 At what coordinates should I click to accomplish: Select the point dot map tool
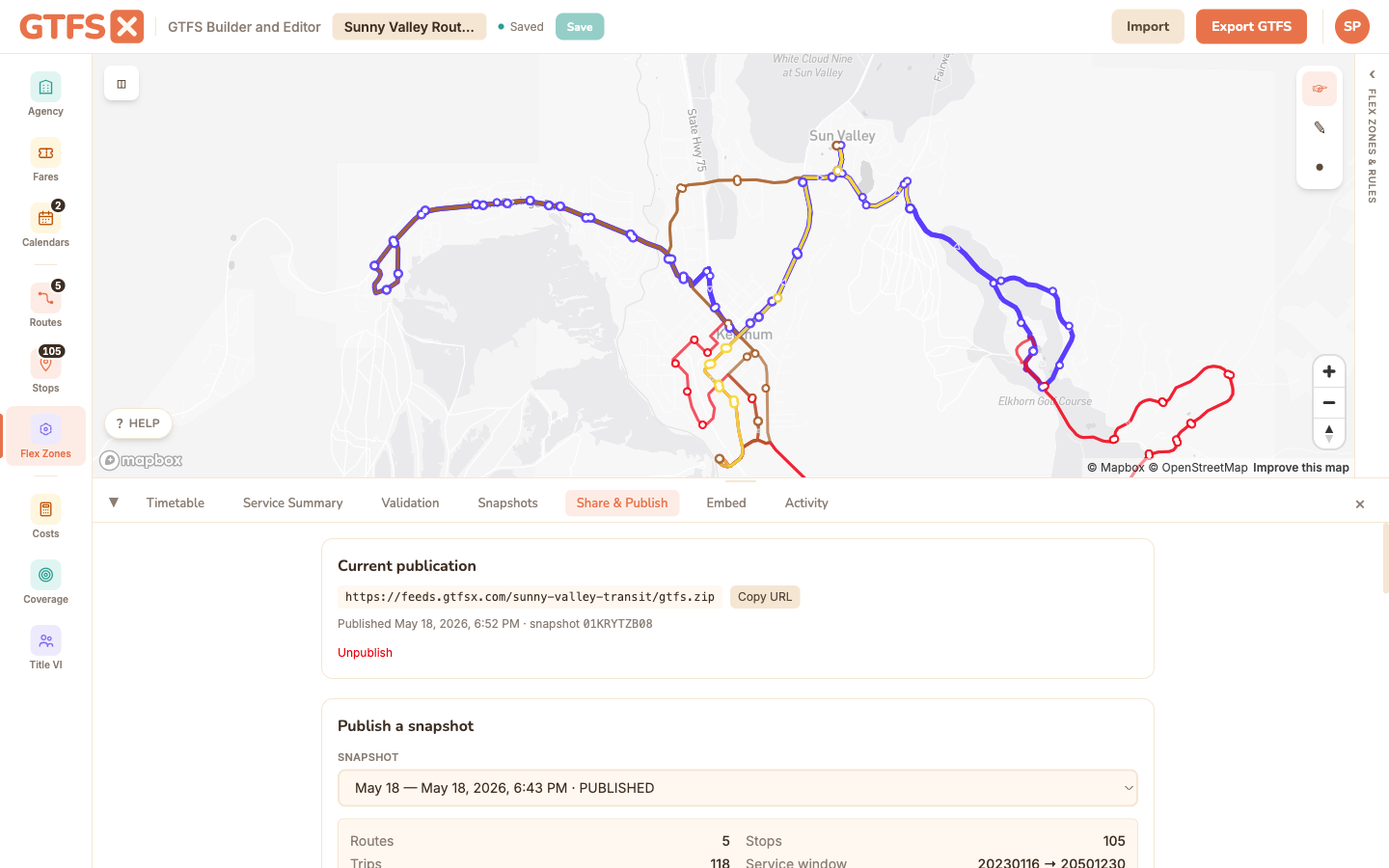click(1320, 167)
